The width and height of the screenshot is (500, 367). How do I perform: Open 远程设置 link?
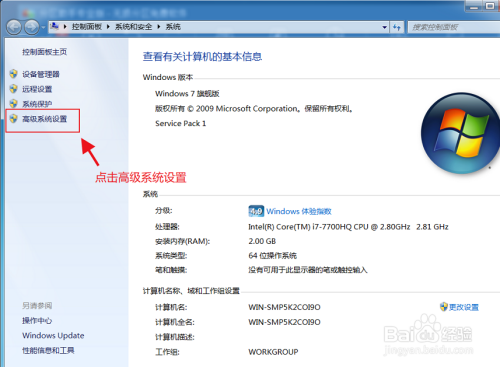tap(37, 89)
